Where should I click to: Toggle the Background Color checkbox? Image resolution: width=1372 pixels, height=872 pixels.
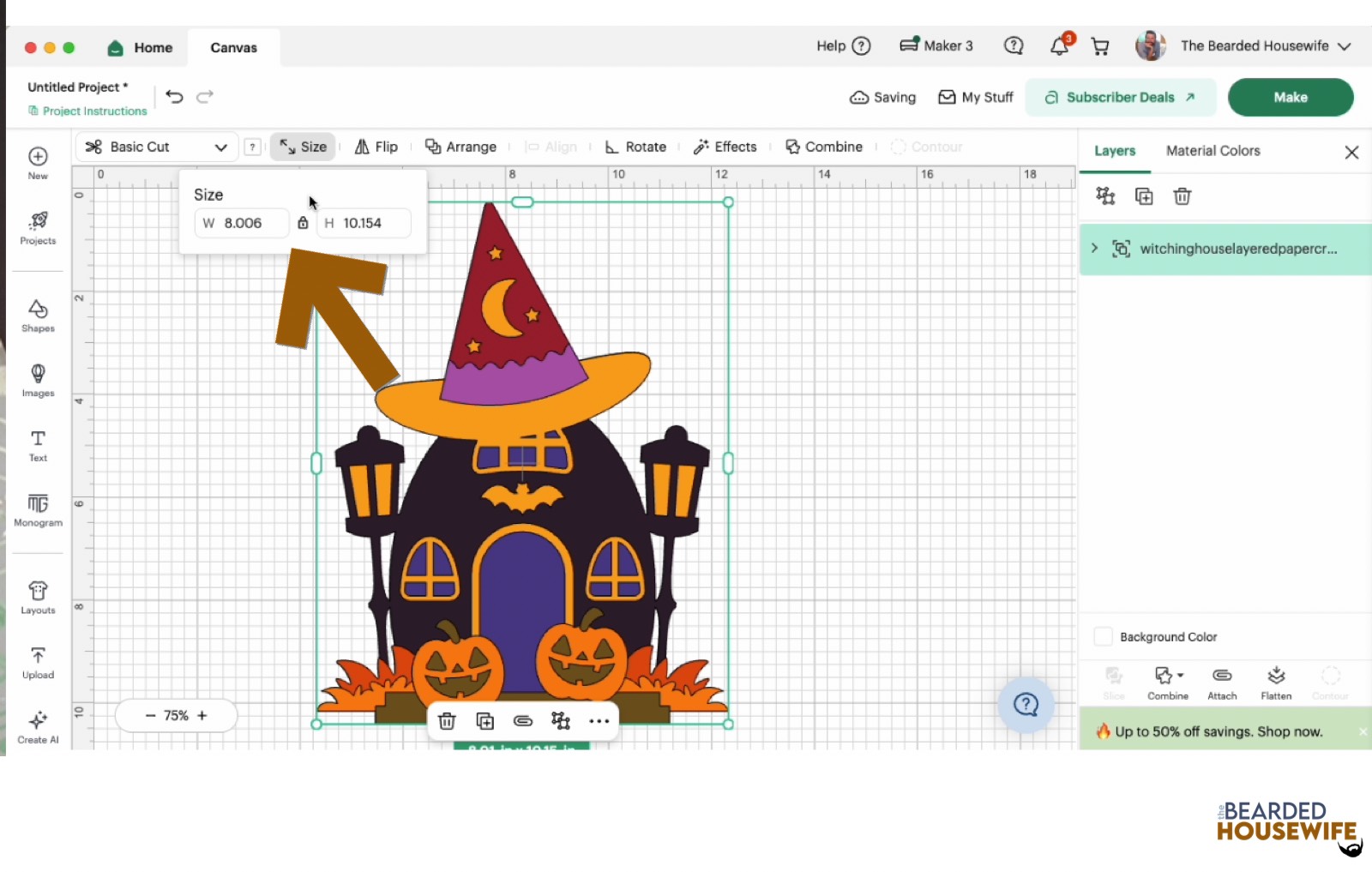1104,637
